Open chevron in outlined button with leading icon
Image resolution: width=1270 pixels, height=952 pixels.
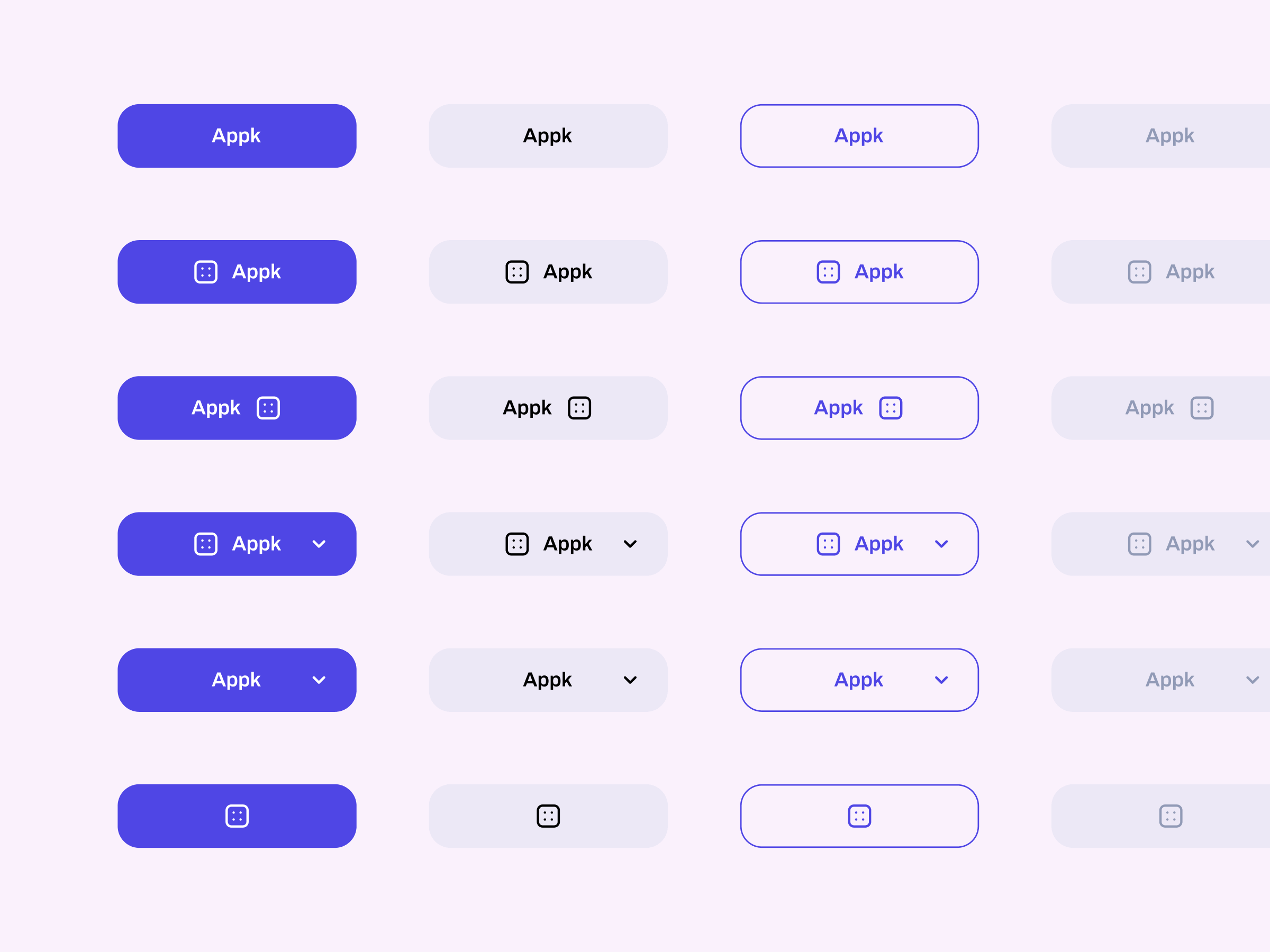[x=941, y=544]
